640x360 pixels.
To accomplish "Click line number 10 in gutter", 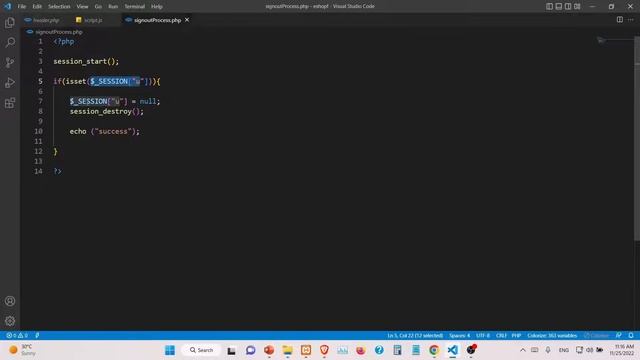I will [x=38, y=131].
